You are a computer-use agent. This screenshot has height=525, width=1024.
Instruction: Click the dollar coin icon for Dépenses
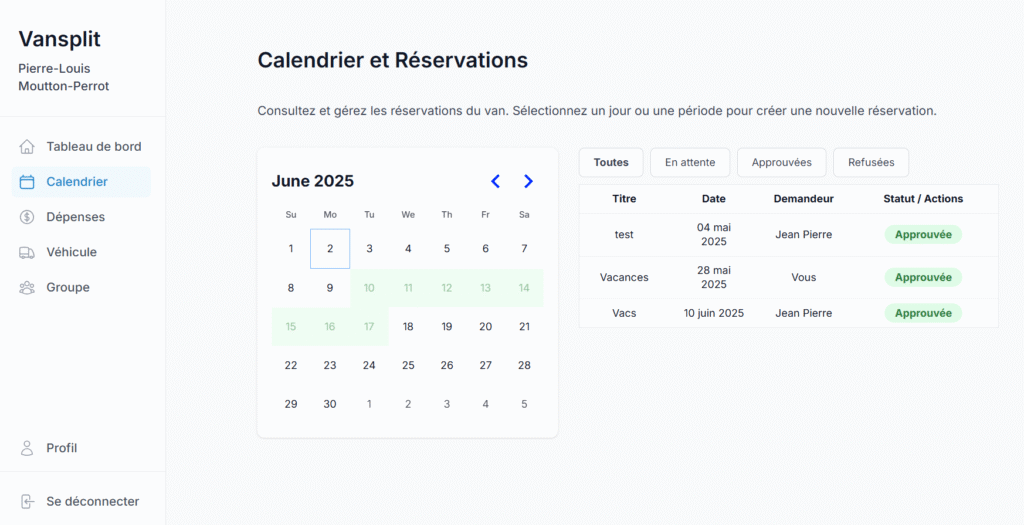pos(27,217)
